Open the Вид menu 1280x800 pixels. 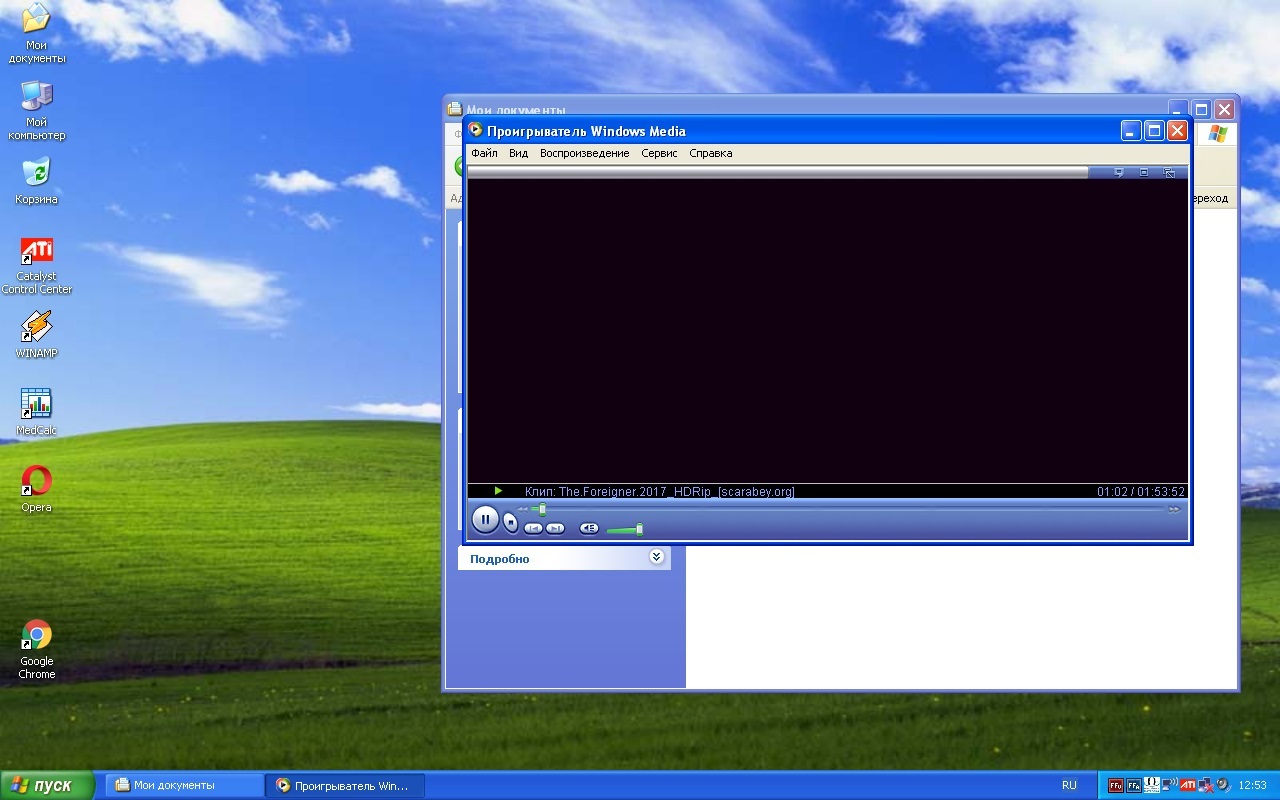click(518, 153)
